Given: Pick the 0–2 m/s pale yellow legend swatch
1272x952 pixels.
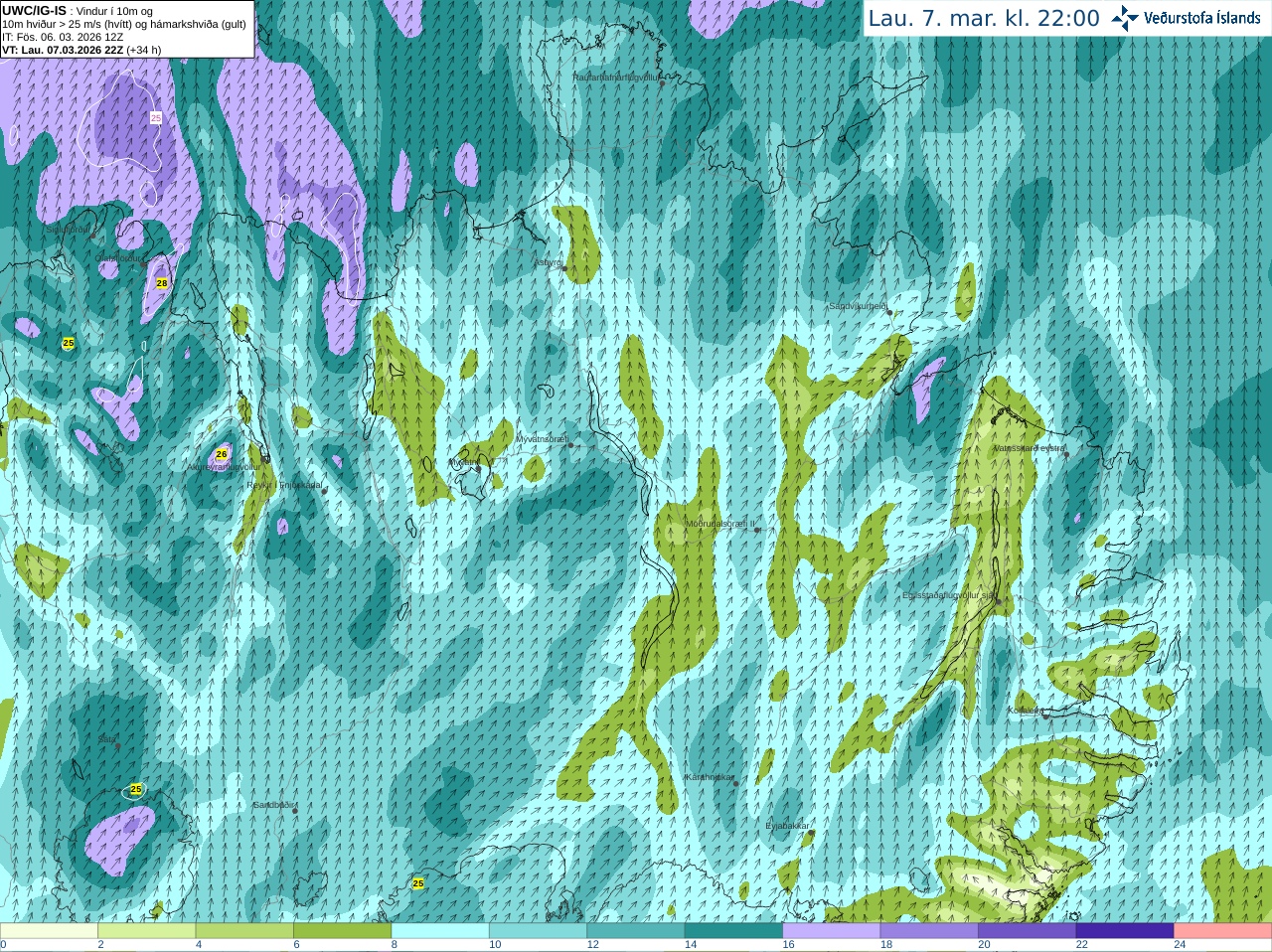Looking at the screenshot, I should pos(49,931).
